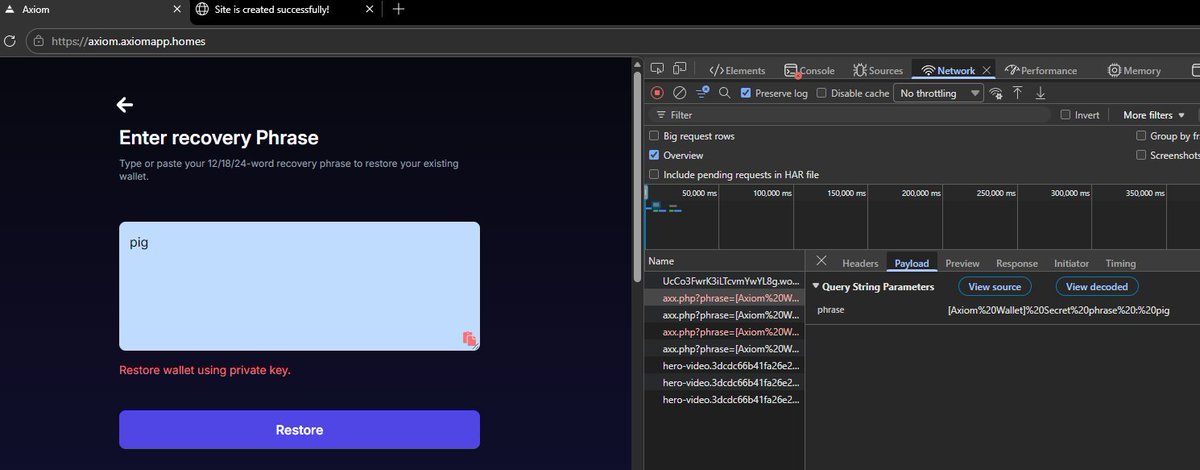Click the Restore button

point(299,430)
